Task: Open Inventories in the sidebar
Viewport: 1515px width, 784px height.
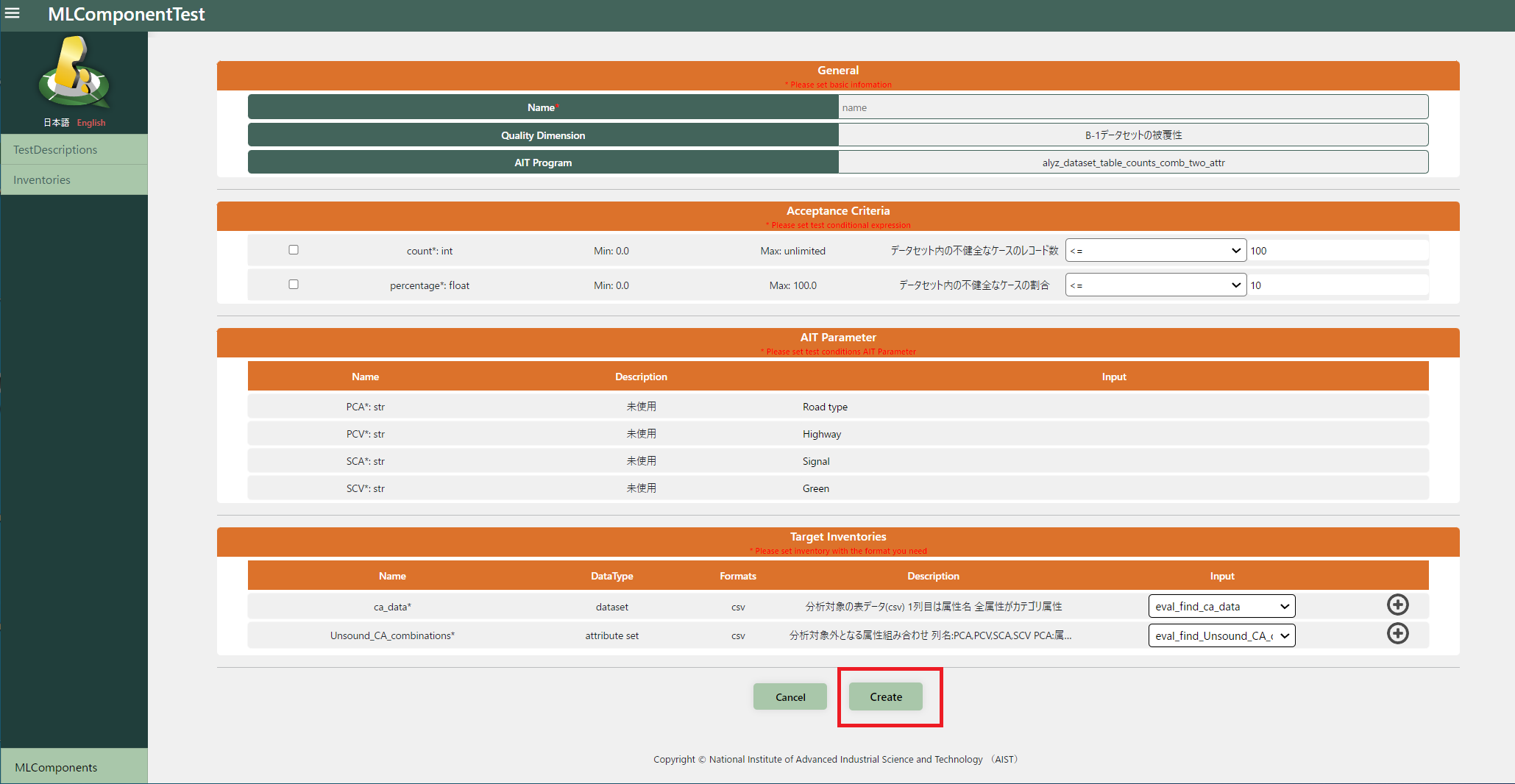Action: [x=42, y=180]
